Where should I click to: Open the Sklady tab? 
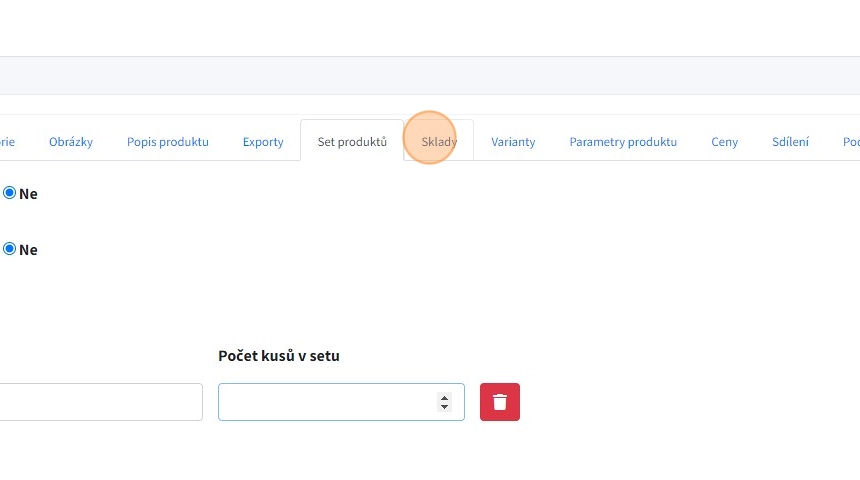click(x=439, y=142)
